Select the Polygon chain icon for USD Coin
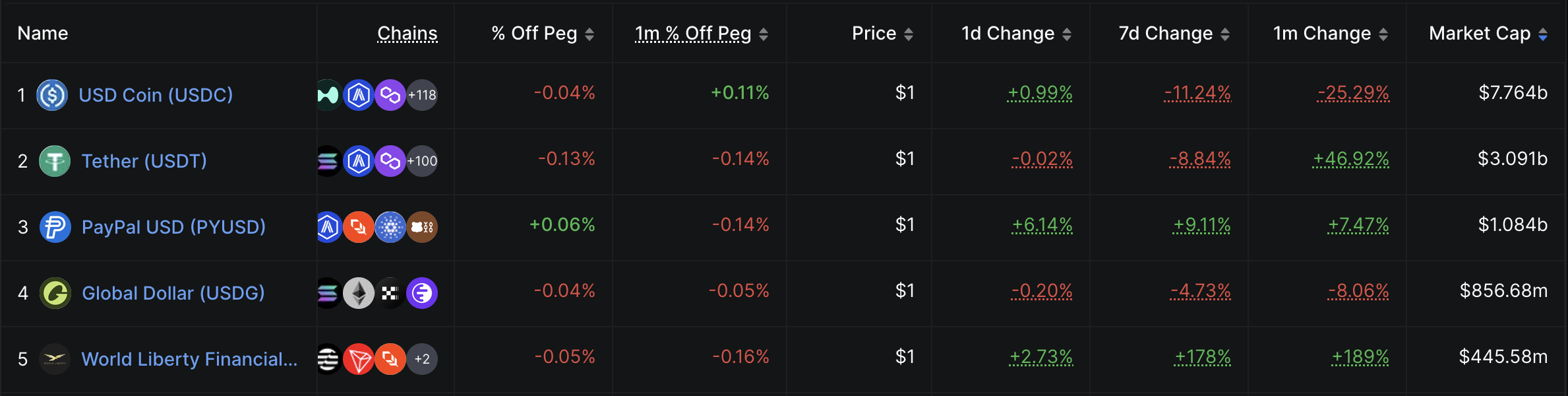This screenshot has height=396, width=1568. click(390, 94)
